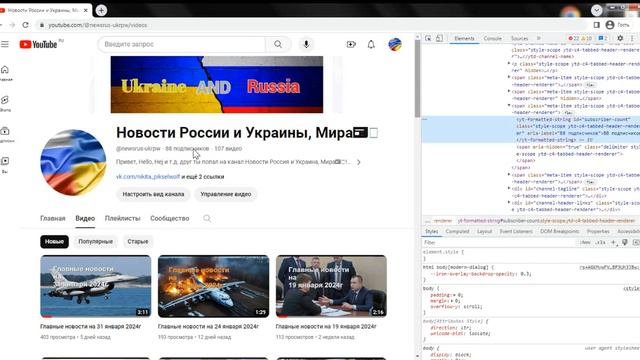640x360 pixels.
Task: Play video for 19 января 2024г
Action: tap(331, 287)
